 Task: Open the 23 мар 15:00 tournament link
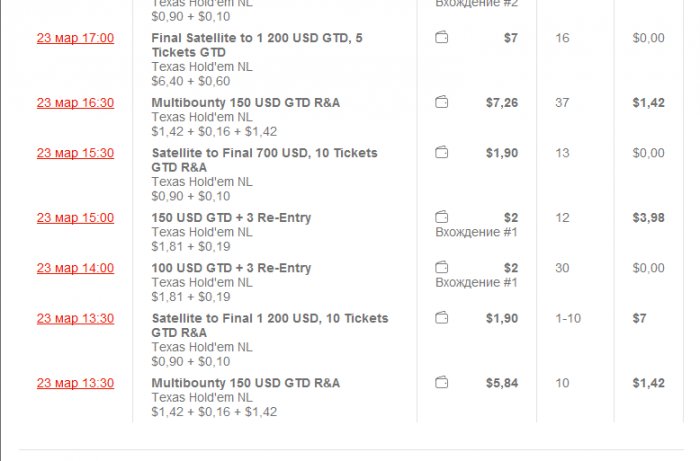75,218
